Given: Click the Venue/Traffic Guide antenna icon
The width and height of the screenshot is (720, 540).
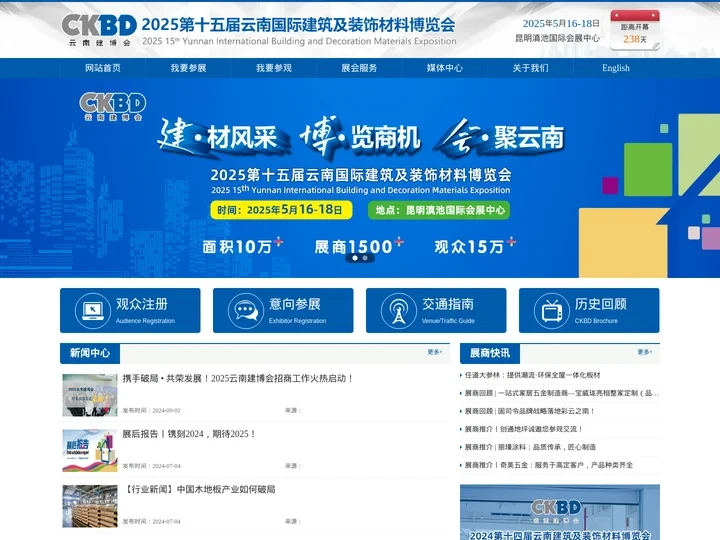Looking at the screenshot, I should tap(399, 311).
